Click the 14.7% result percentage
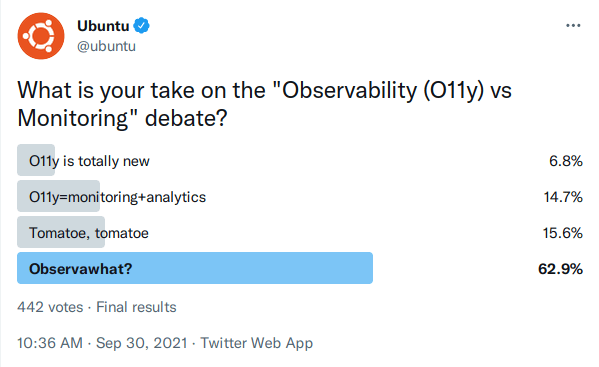The image size is (599, 367). click(x=563, y=197)
